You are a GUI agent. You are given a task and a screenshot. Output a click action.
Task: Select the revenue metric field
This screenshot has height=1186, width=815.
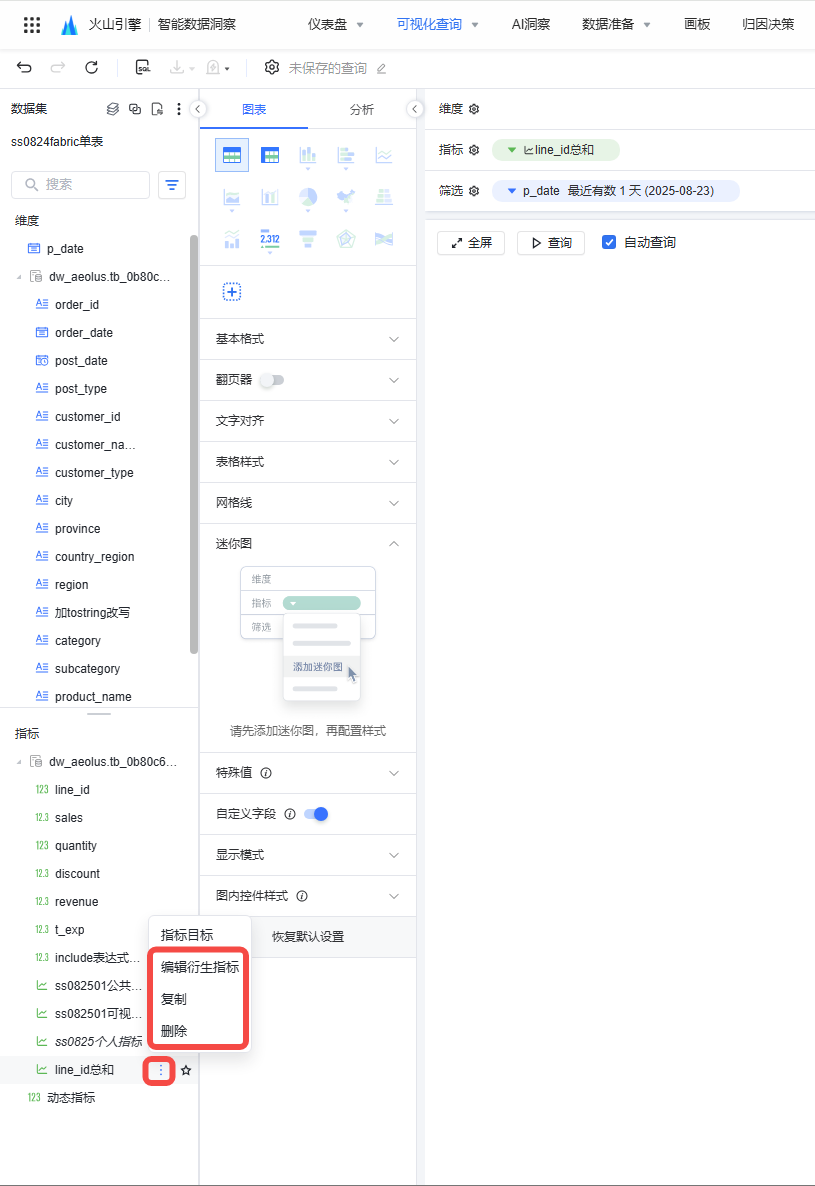76,902
